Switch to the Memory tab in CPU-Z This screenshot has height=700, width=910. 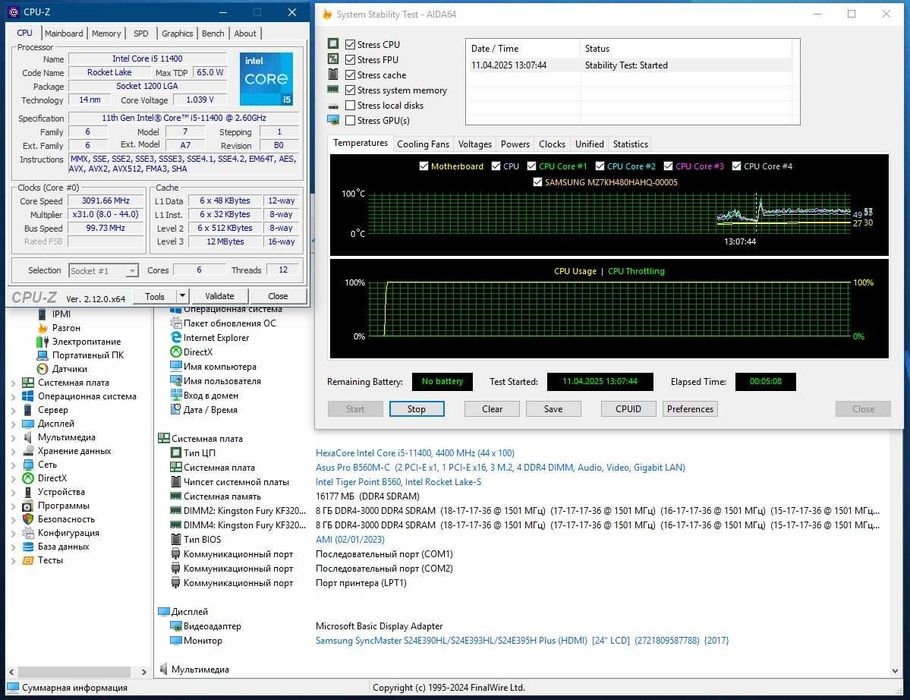pyautogui.click(x=106, y=34)
